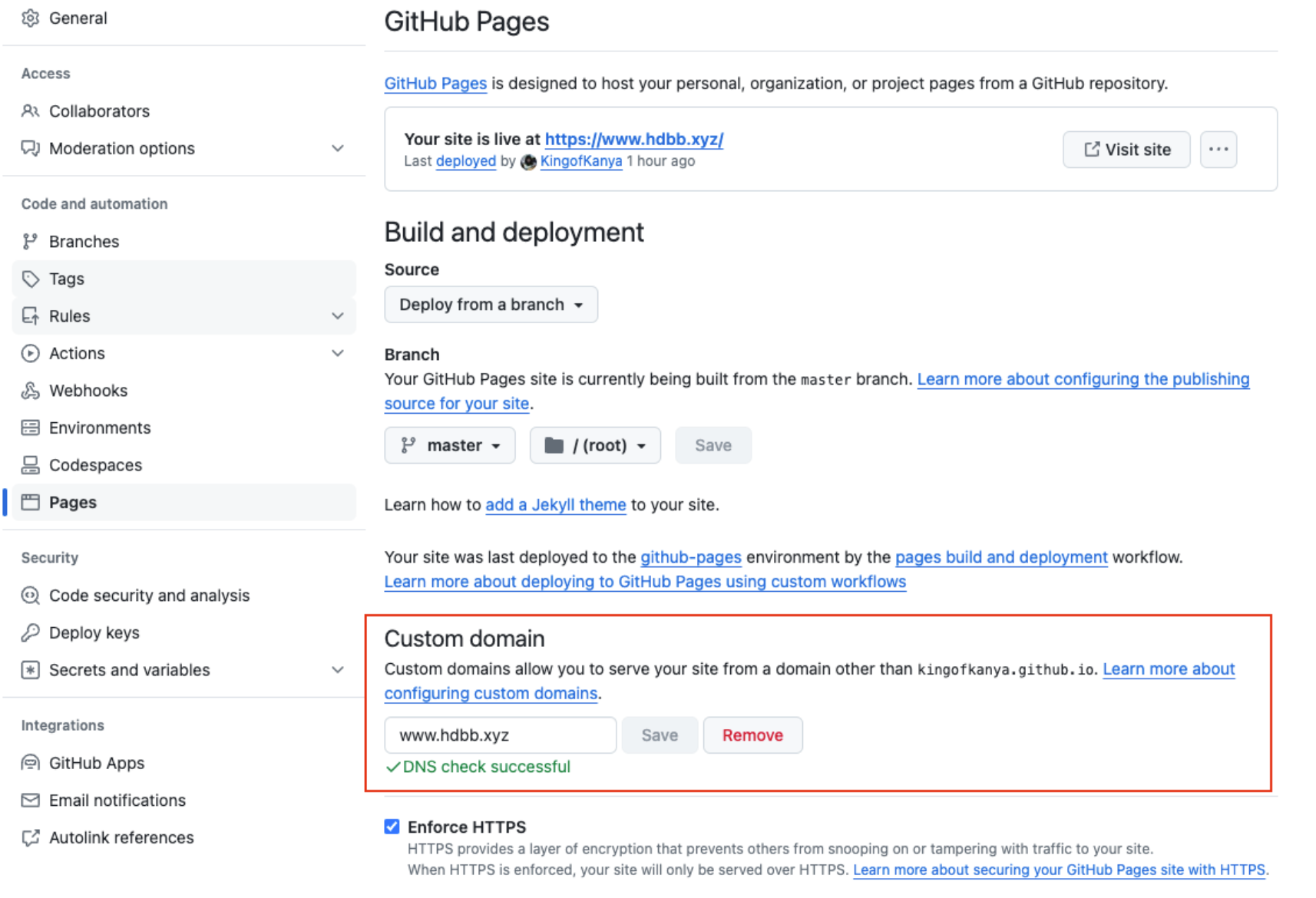Image resolution: width=1316 pixels, height=898 pixels.
Task: Open the master branch dropdown
Action: point(449,445)
